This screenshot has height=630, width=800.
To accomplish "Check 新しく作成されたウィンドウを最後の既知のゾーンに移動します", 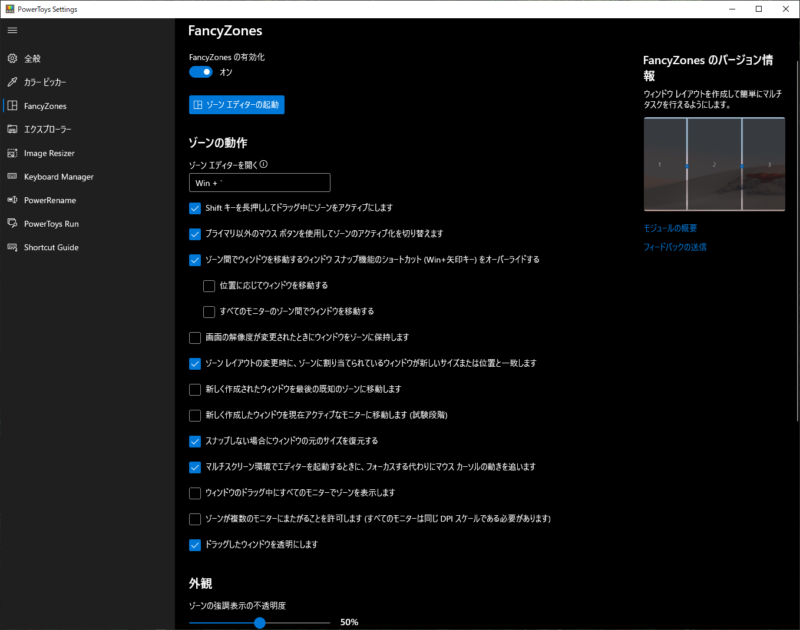I will click(x=195, y=390).
